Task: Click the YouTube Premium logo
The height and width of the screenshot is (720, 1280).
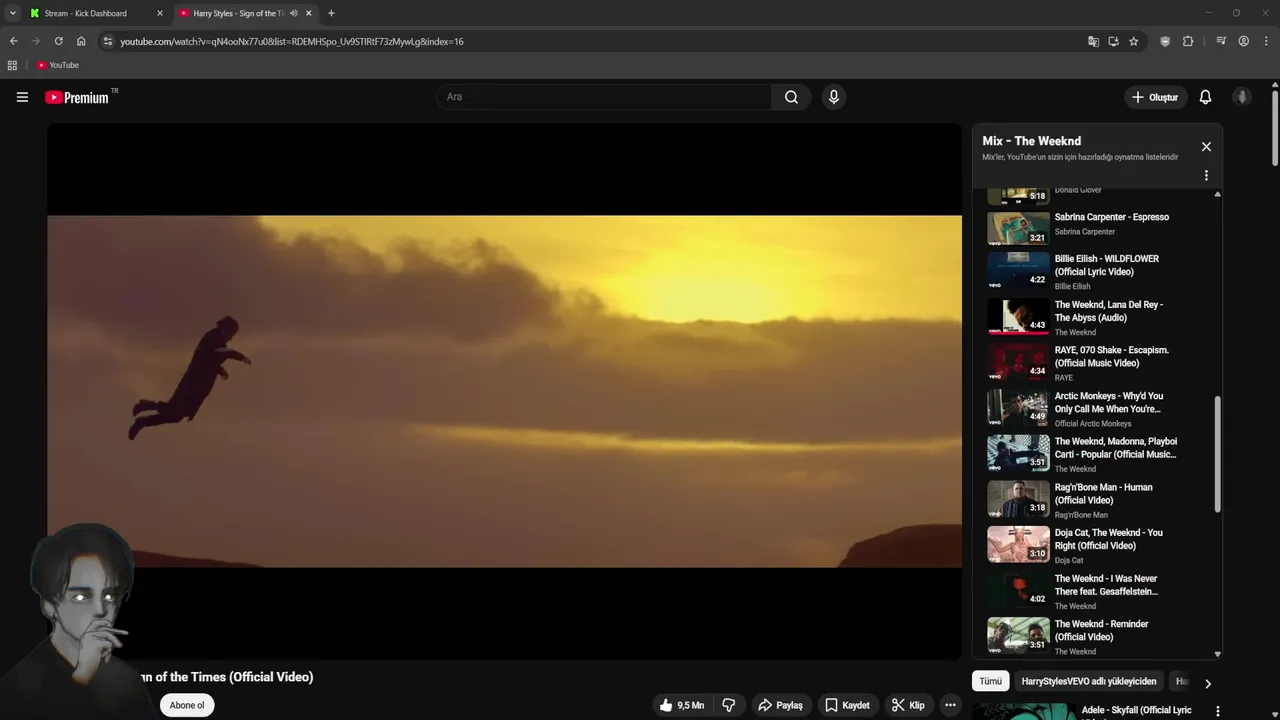Action: tap(77, 97)
